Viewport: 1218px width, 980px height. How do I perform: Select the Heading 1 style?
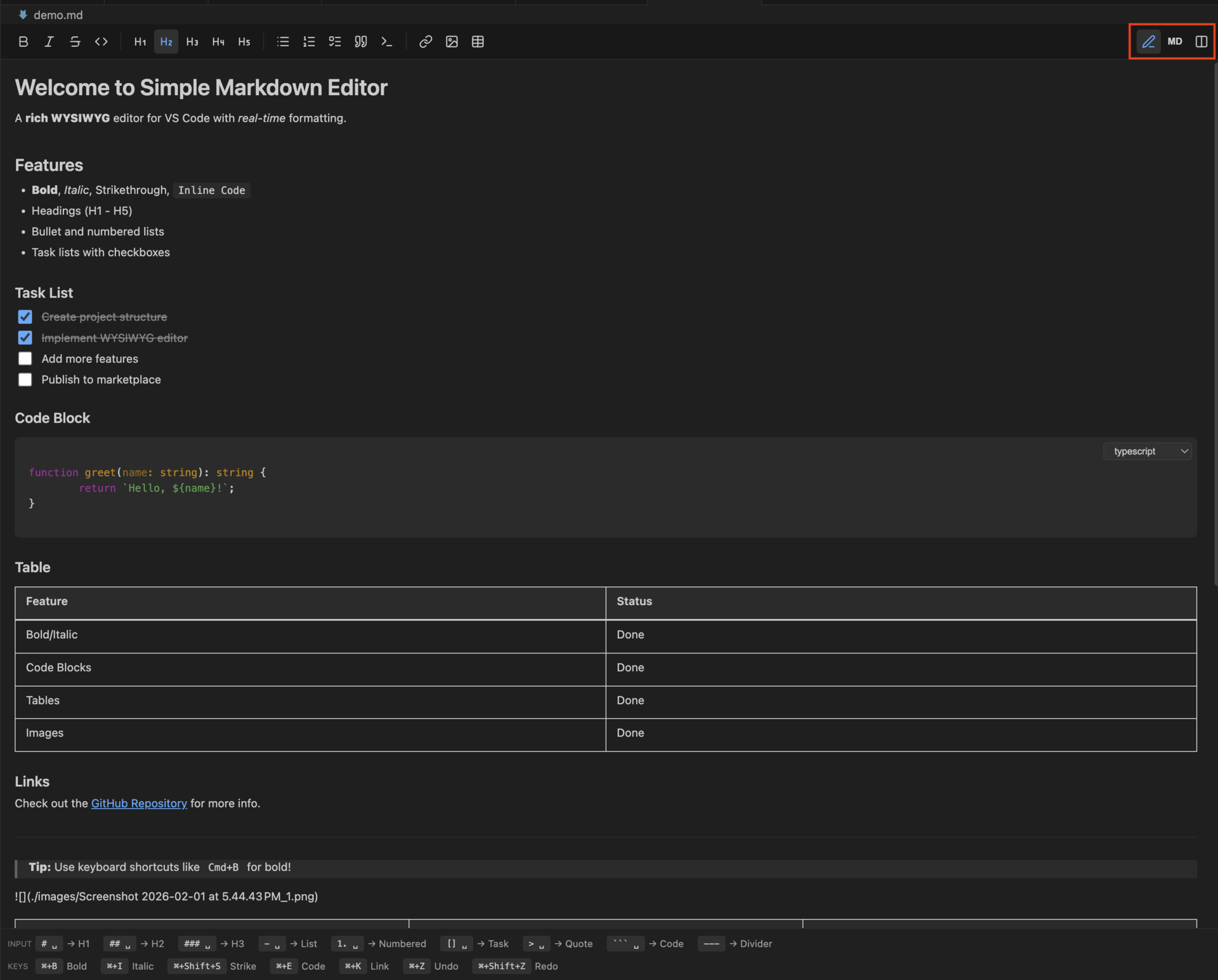pos(140,41)
